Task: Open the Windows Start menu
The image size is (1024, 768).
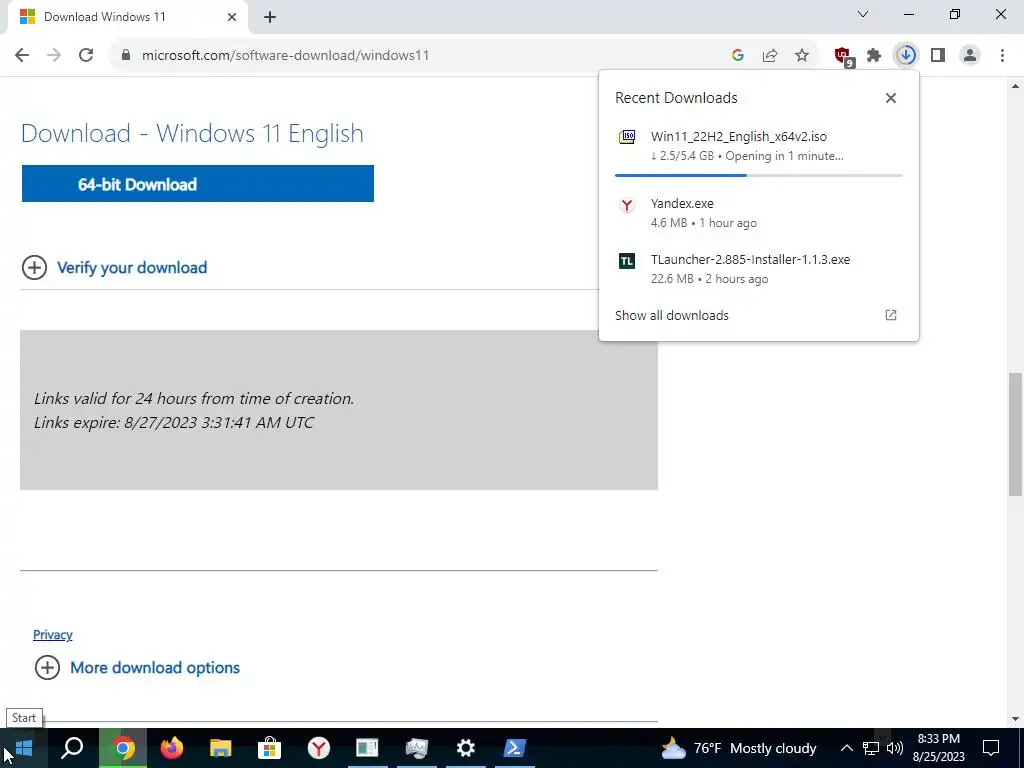Action: click(x=24, y=748)
